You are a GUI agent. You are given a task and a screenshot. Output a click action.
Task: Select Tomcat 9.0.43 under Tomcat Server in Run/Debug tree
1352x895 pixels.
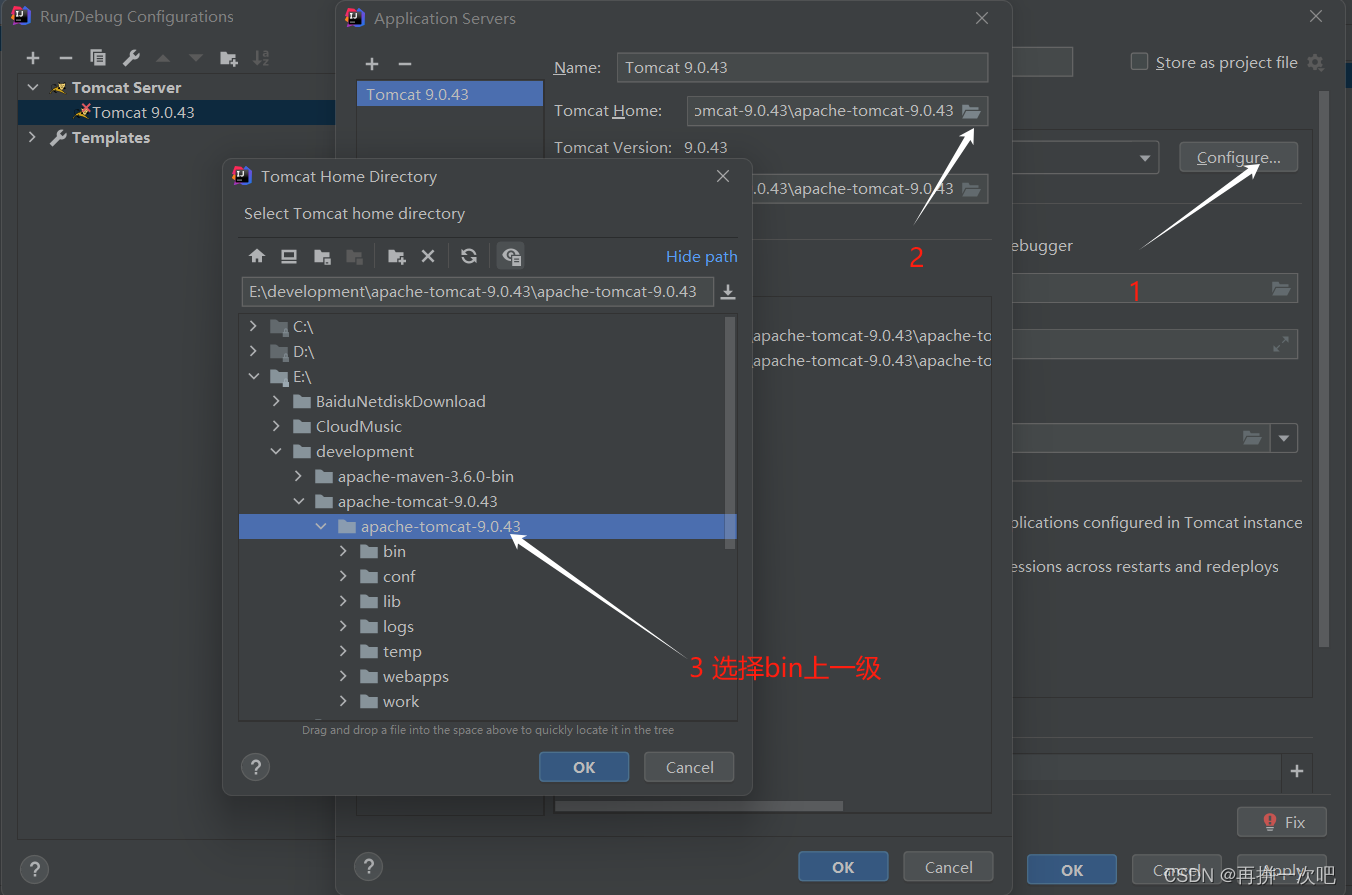[x=143, y=113]
